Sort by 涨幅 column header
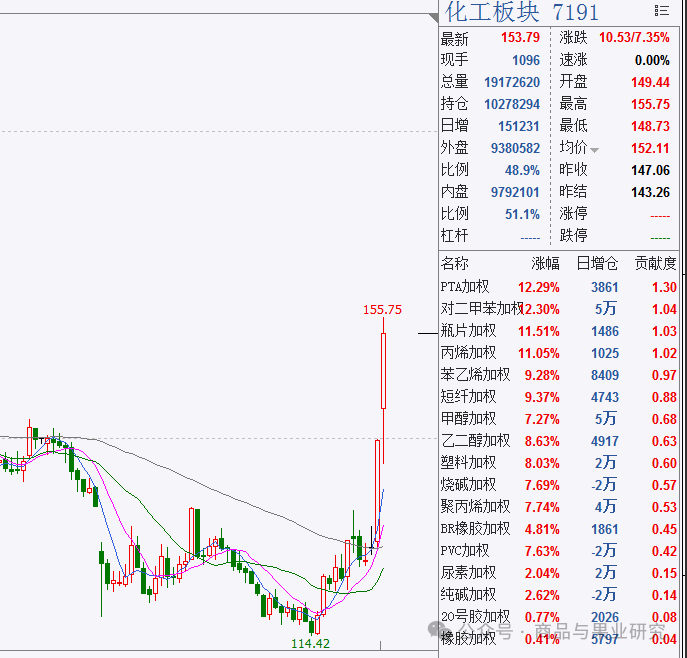 [545, 263]
